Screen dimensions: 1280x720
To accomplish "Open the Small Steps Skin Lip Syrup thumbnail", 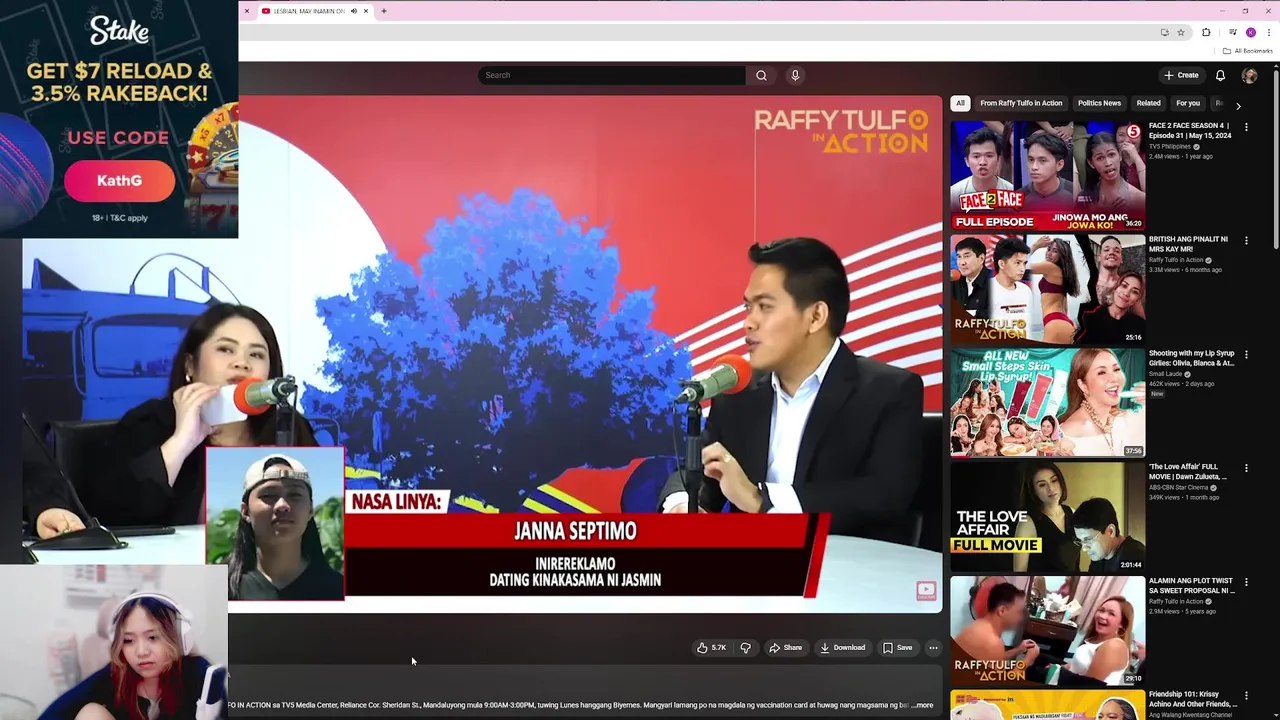I will coord(1047,403).
